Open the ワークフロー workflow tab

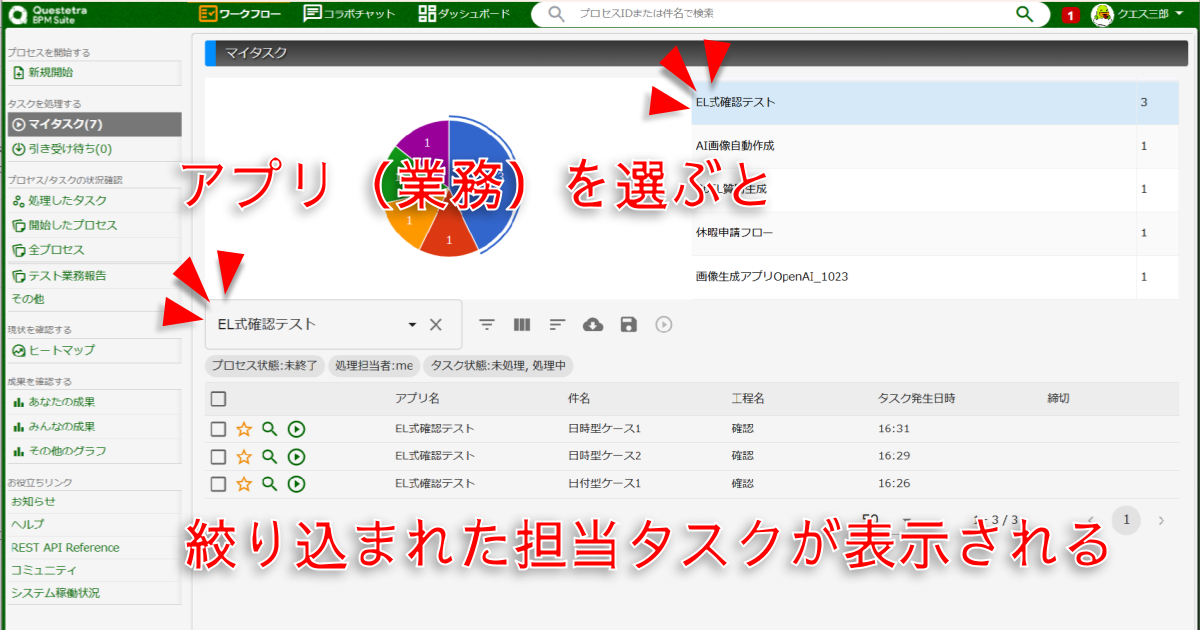240,14
